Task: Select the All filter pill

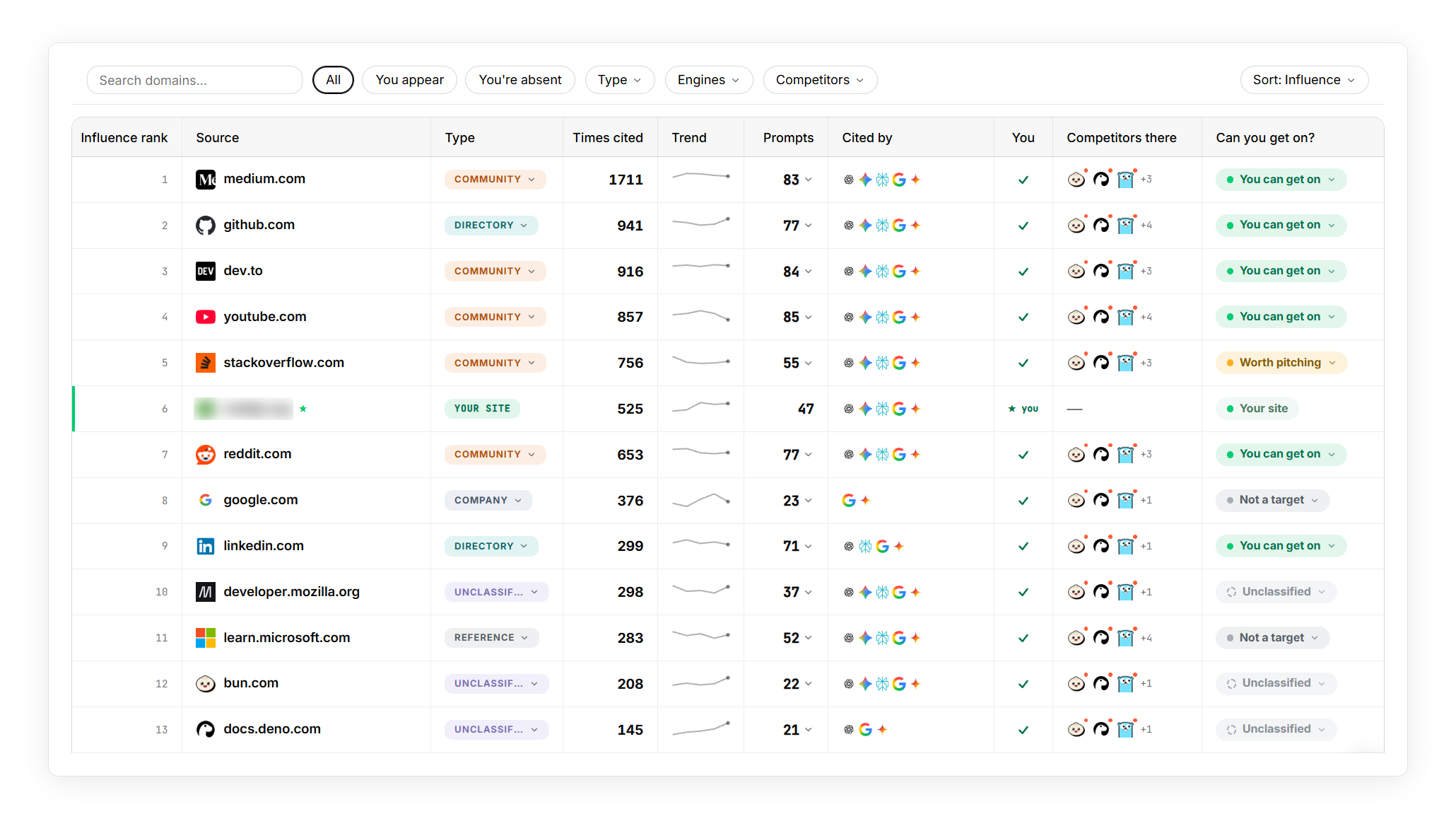Action: click(x=333, y=80)
